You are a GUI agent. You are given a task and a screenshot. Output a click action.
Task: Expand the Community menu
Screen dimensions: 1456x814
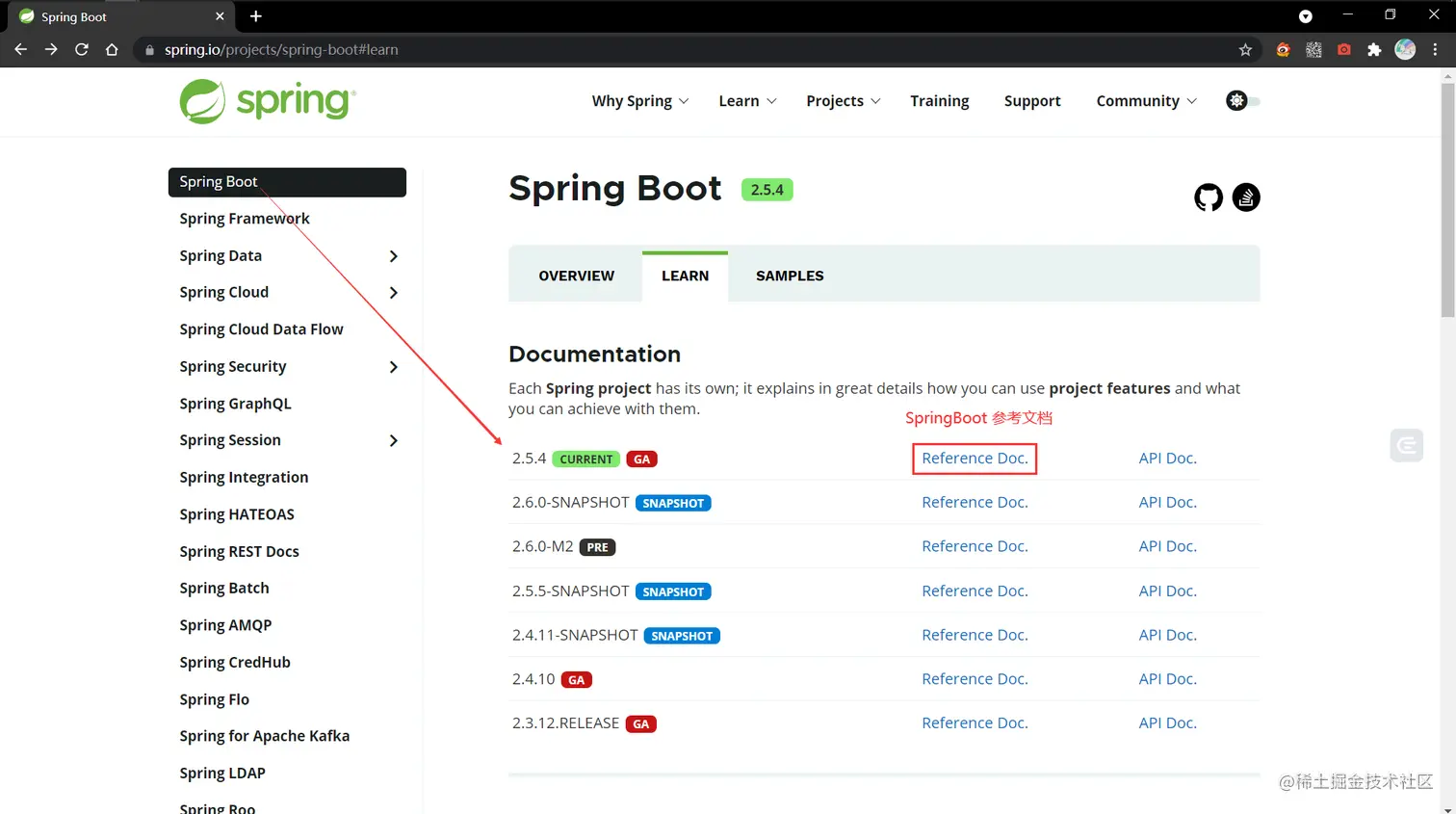tap(1147, 101)
